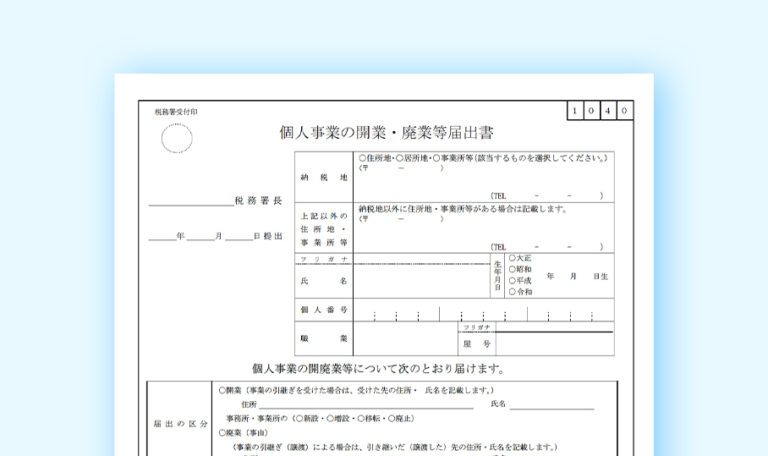Select the 事業所等 radio option
This screenshot has height=456, width=768.
436,158
